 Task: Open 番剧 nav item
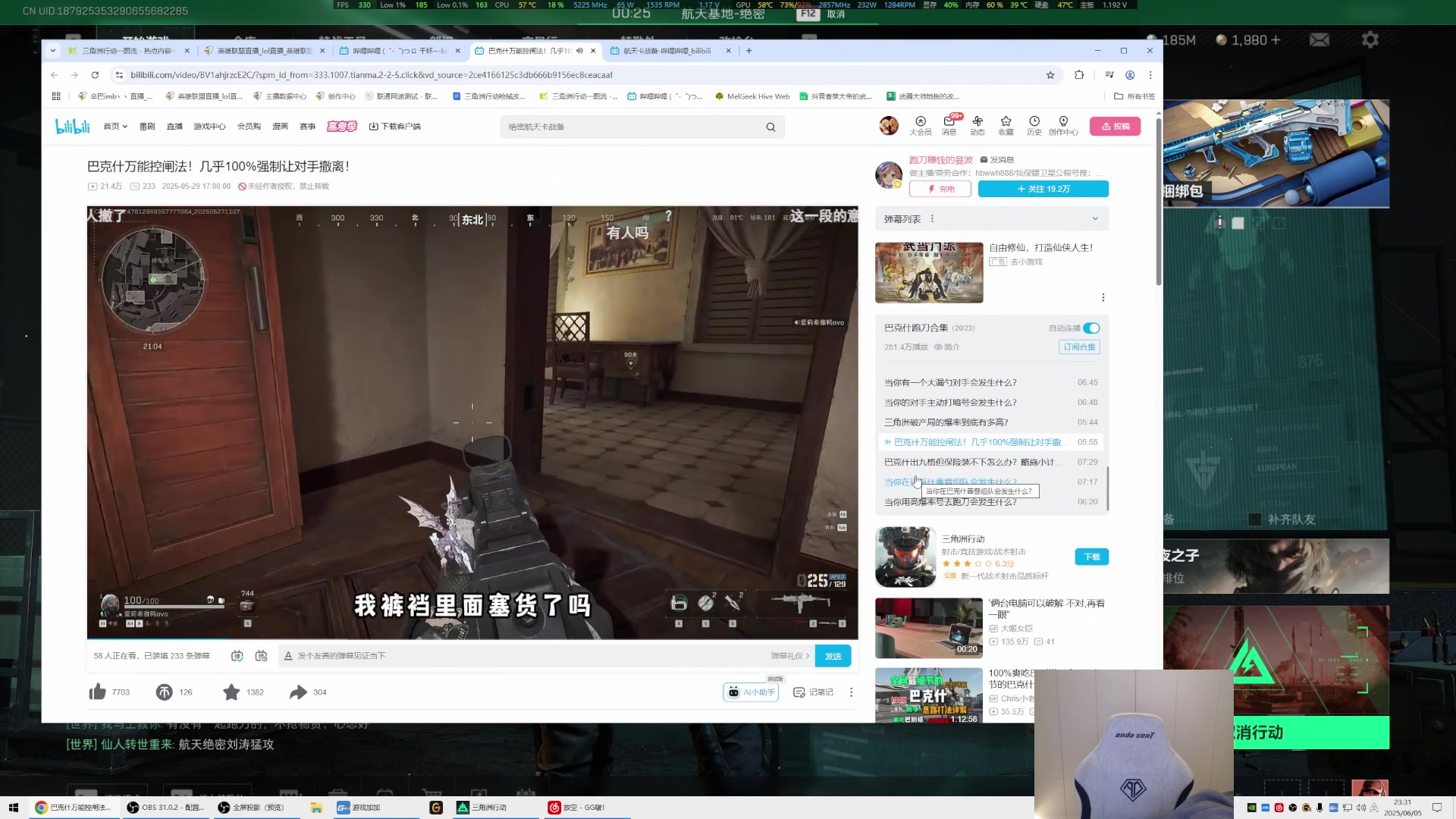coord(147,127)
